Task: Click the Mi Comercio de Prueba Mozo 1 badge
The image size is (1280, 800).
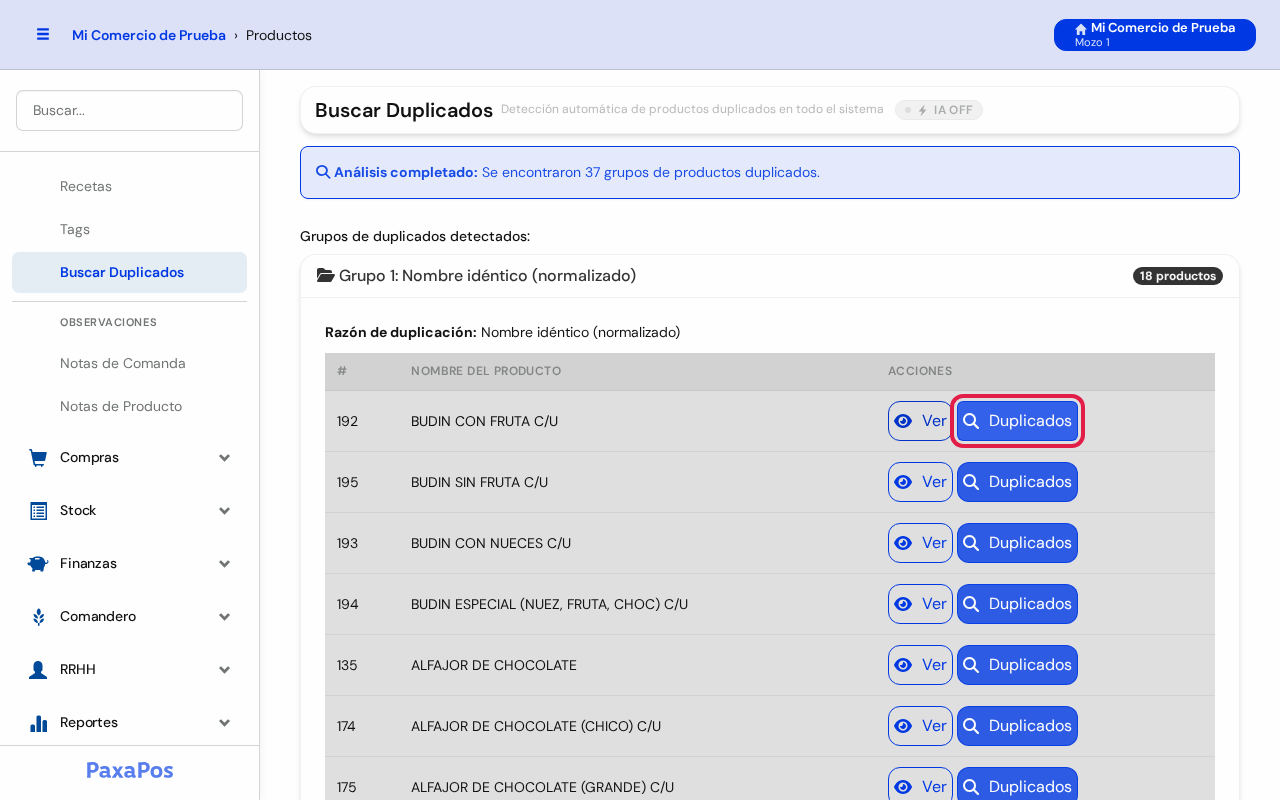Action: click(1155, 35)
